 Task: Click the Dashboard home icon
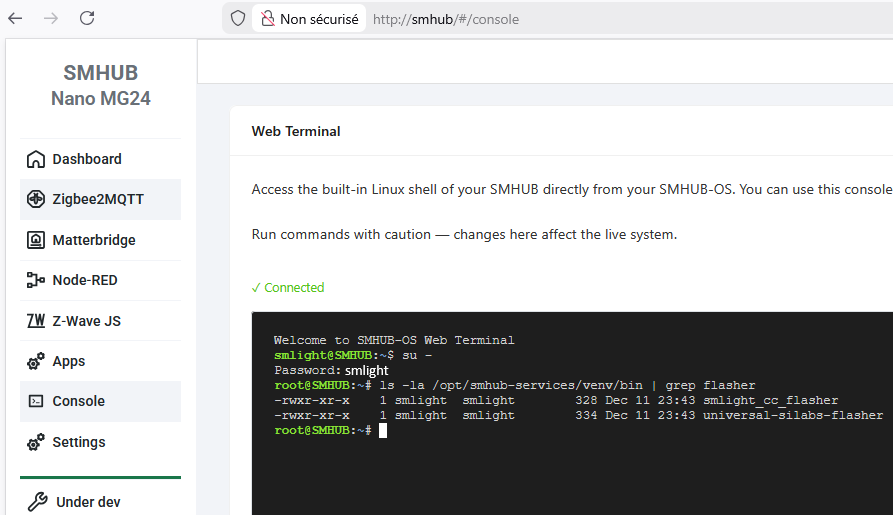click(x=35, y=160)
